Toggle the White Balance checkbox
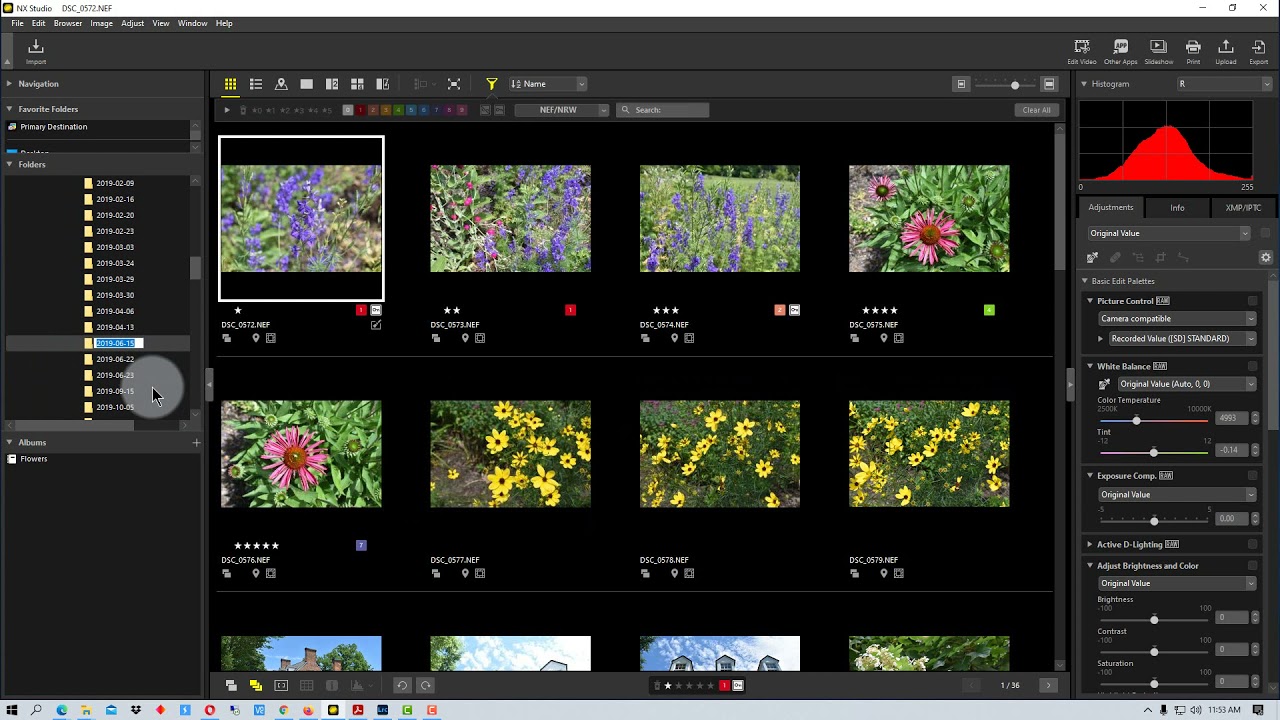 tap(1252, 366)
